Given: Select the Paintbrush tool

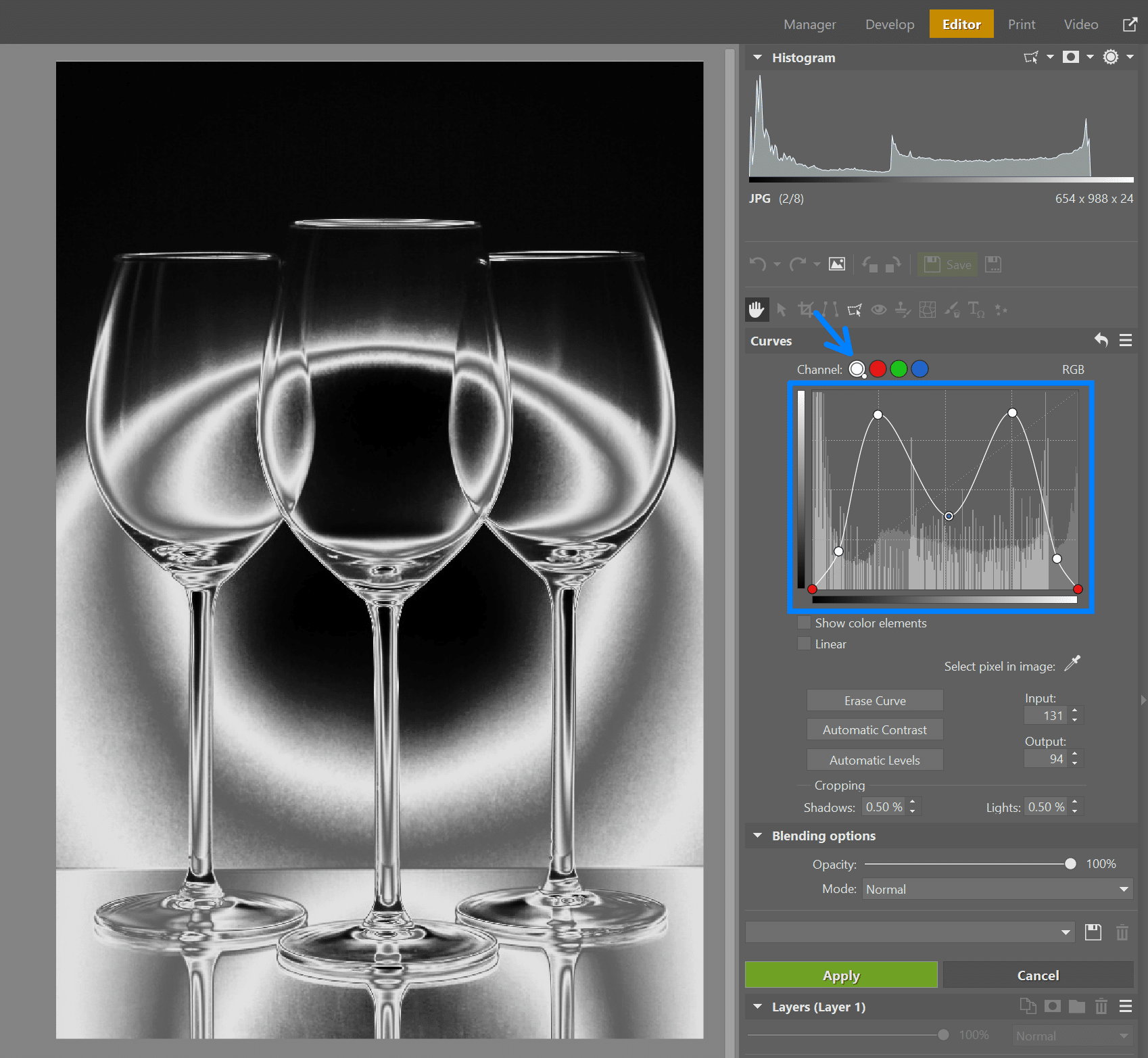Looking at the screenshot, I should (952, 310).
